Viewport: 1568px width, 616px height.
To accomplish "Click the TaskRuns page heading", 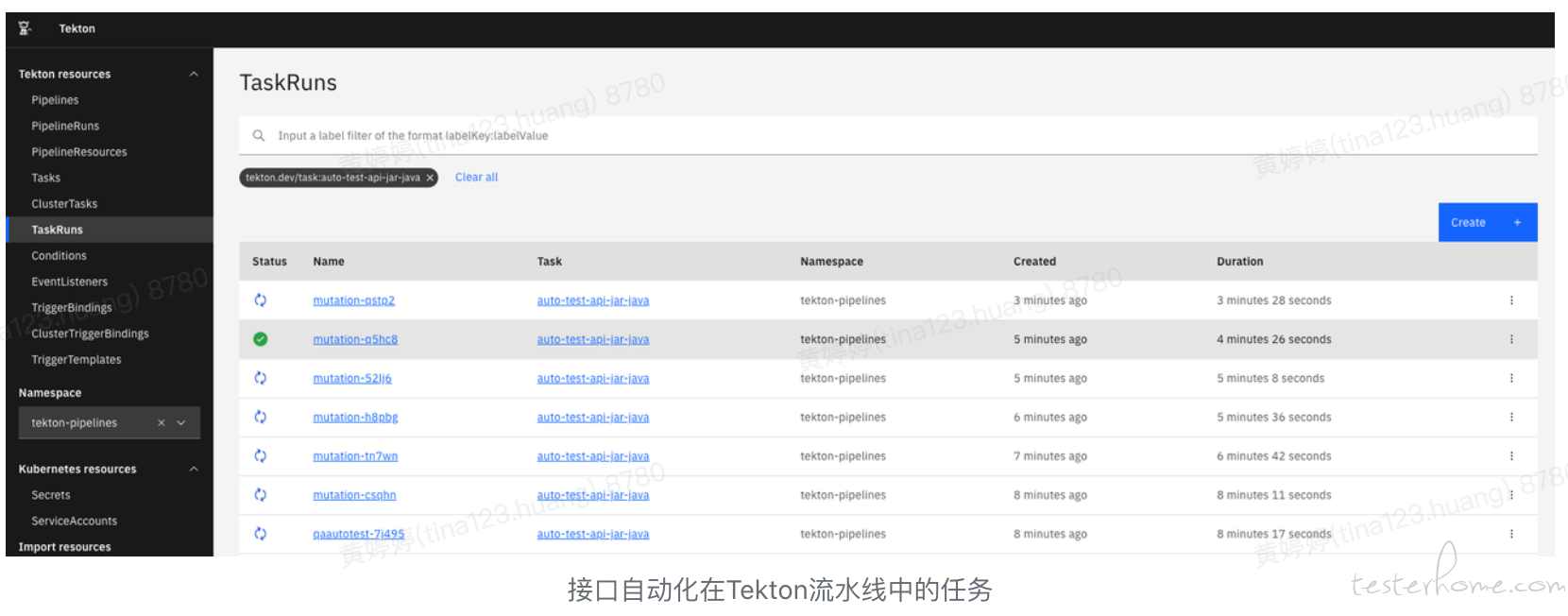I will tap(288, 83).
